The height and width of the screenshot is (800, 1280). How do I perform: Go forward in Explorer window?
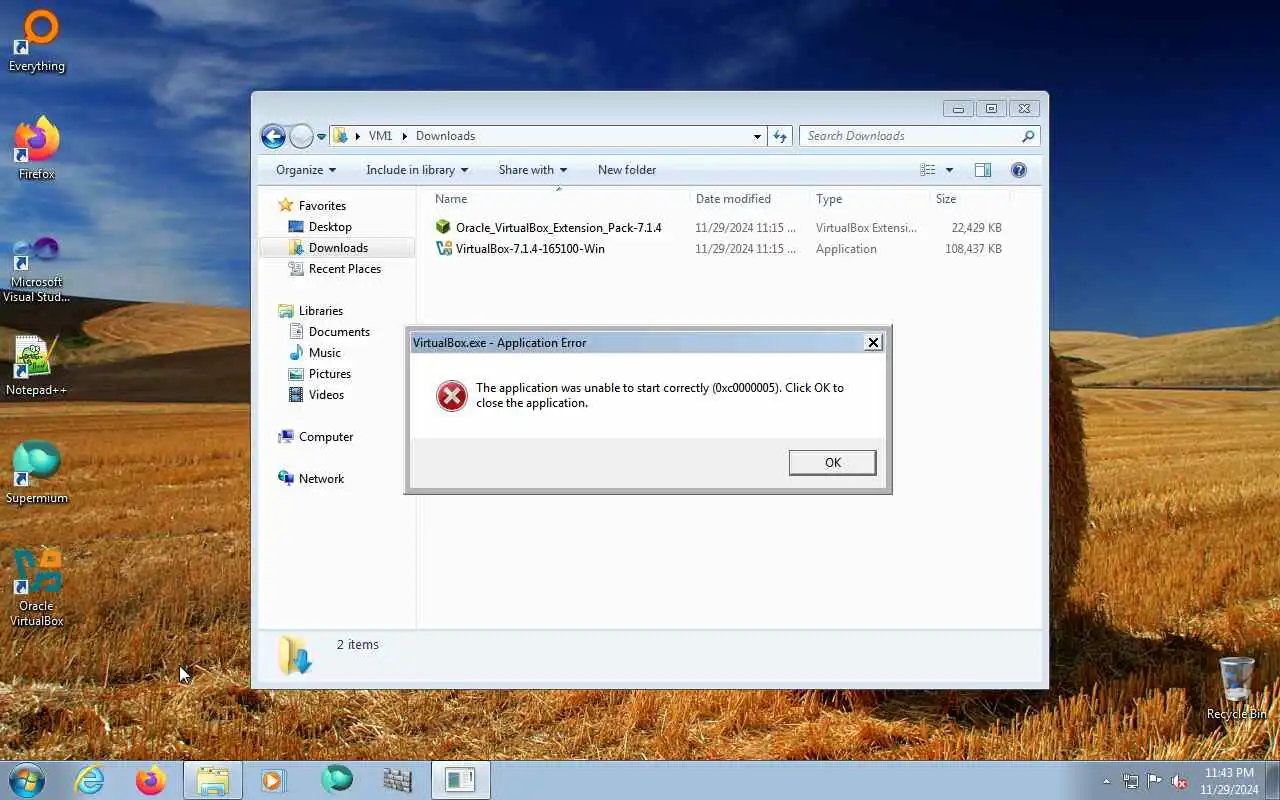click(x=301, y=136)
